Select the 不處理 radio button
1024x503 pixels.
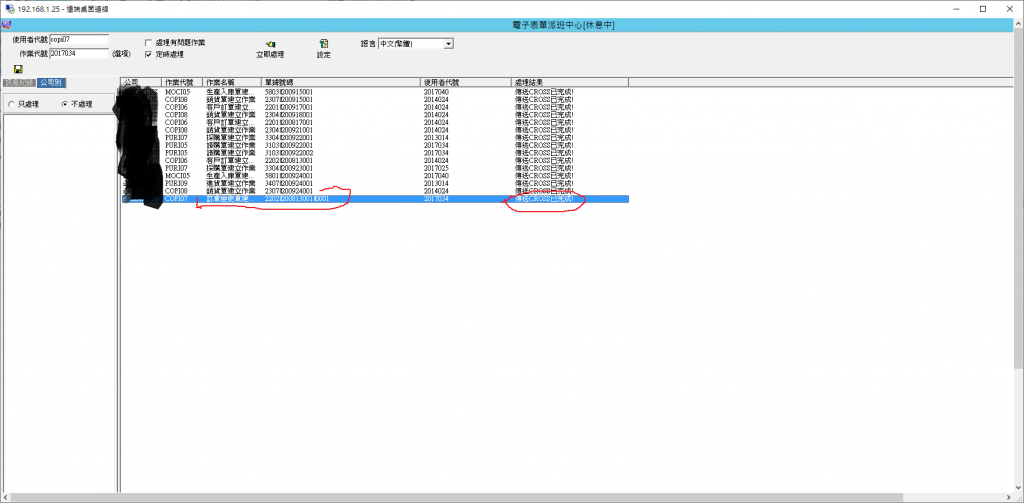point(65,104)
